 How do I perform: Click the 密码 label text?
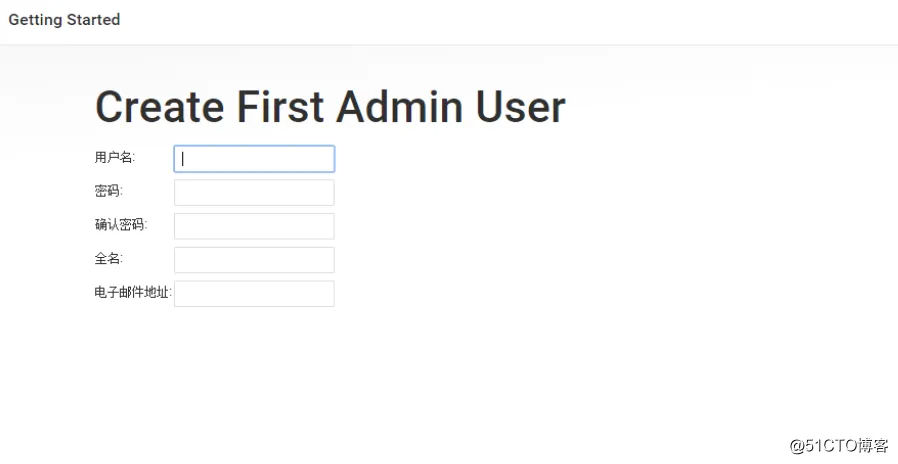pyautogui.click(x=108, y=191)
